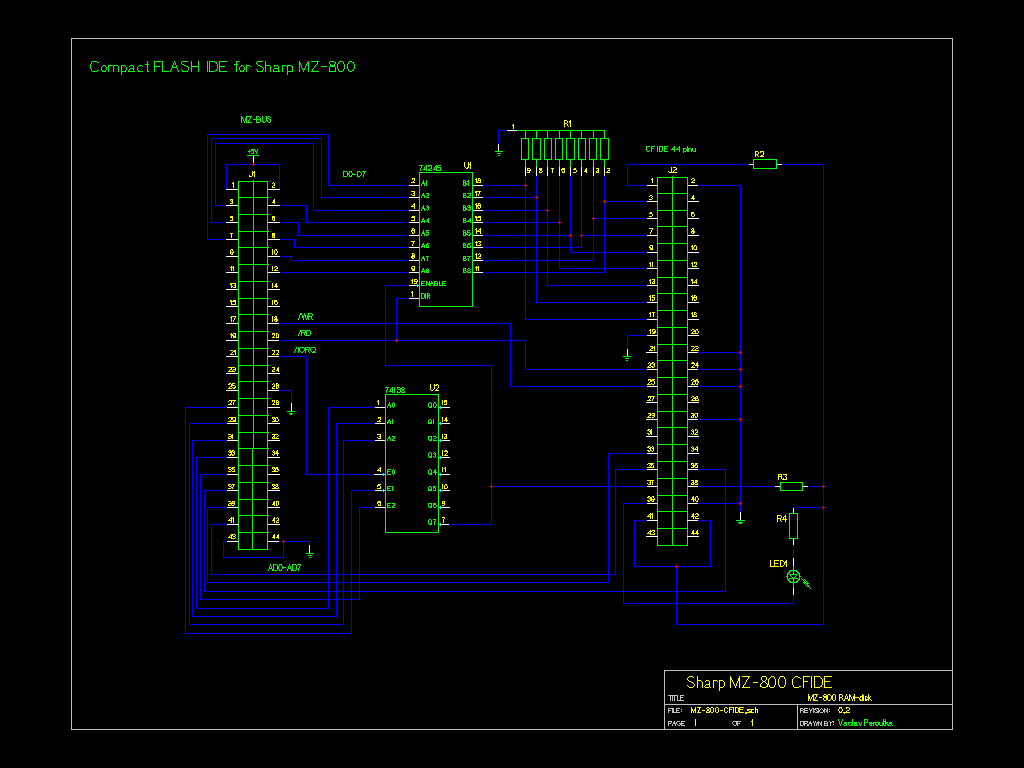Viewport: 1024px width, 768px height.
Task: Click the 'DIR' pin label on U1
Action: tap(426, 296)
